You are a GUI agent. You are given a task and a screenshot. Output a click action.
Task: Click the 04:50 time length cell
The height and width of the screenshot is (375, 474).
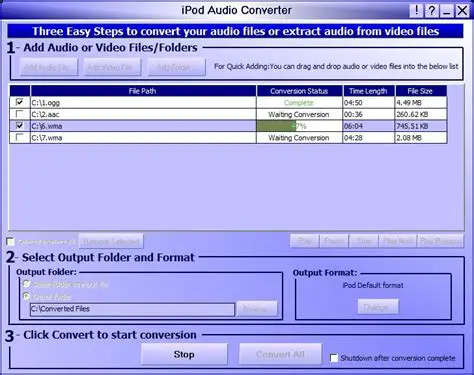click(368, 102)
